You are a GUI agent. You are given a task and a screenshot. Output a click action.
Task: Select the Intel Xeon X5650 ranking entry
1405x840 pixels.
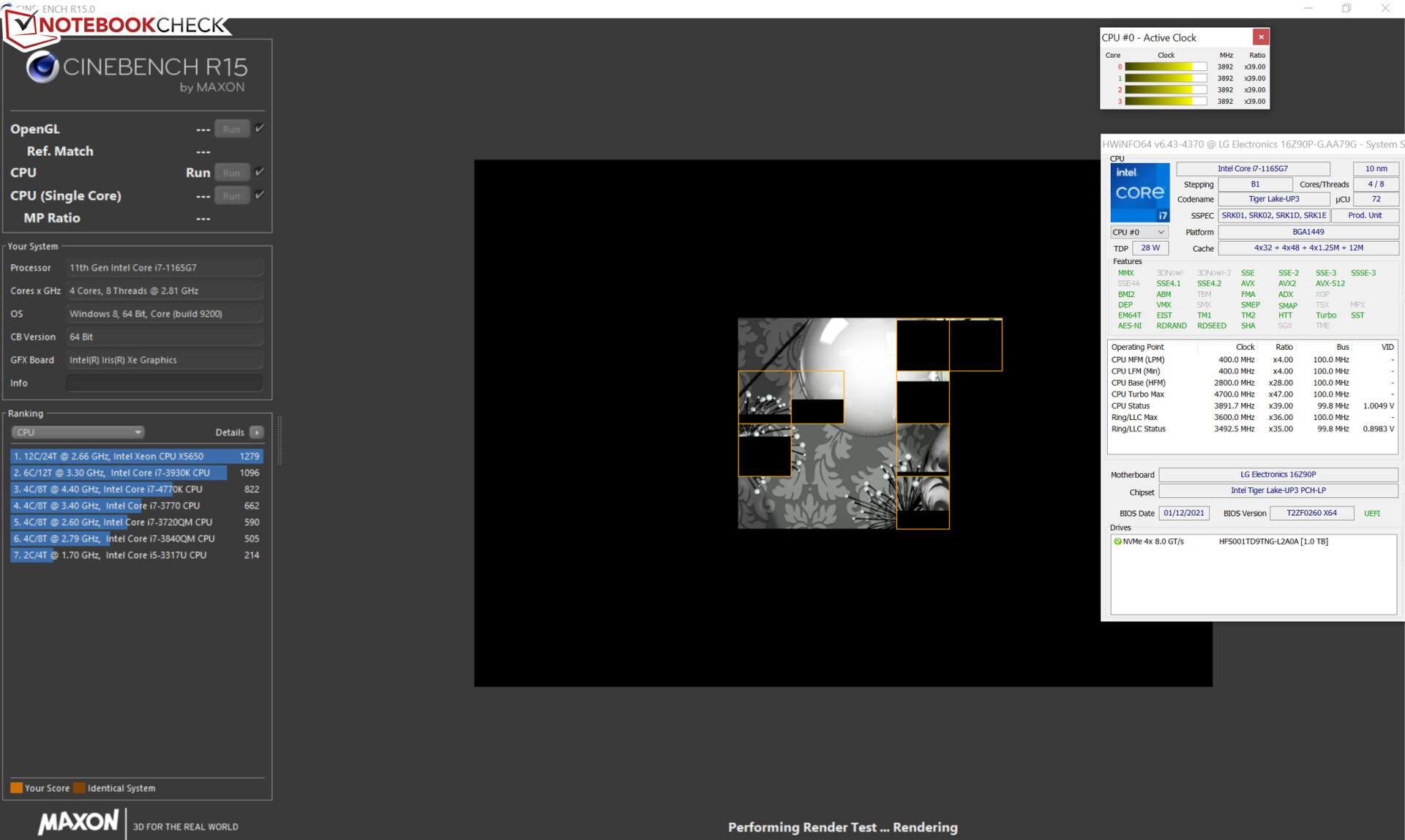point(136,456)
